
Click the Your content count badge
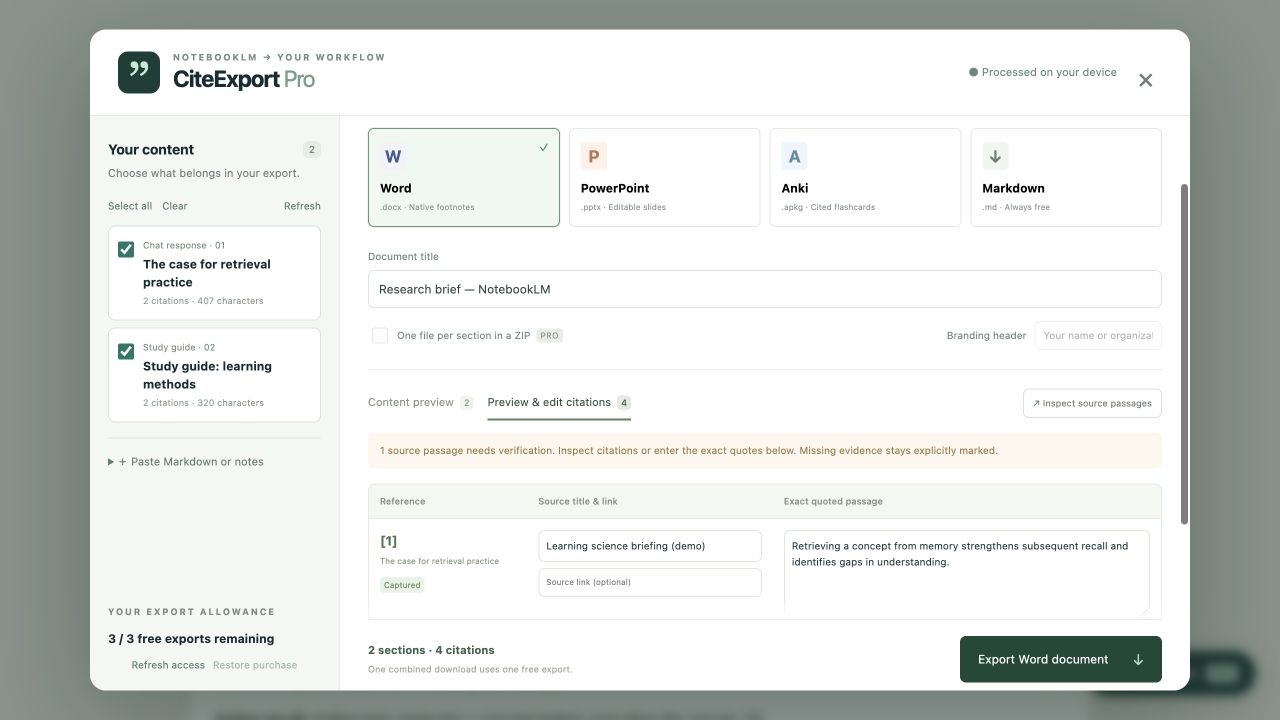[312, 150]
